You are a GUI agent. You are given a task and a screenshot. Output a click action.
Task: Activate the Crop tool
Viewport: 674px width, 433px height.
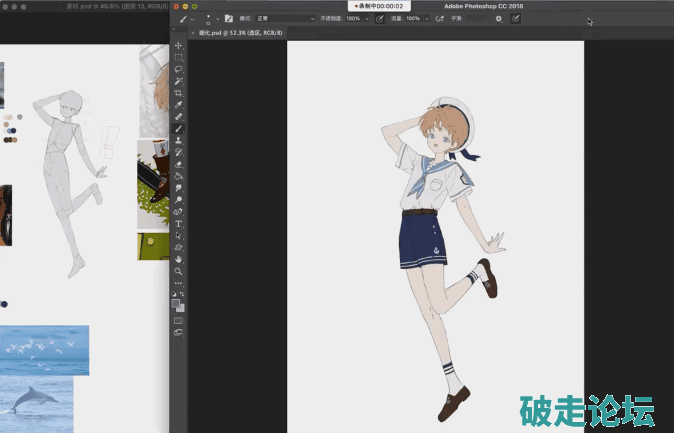(x=179, y=93)
